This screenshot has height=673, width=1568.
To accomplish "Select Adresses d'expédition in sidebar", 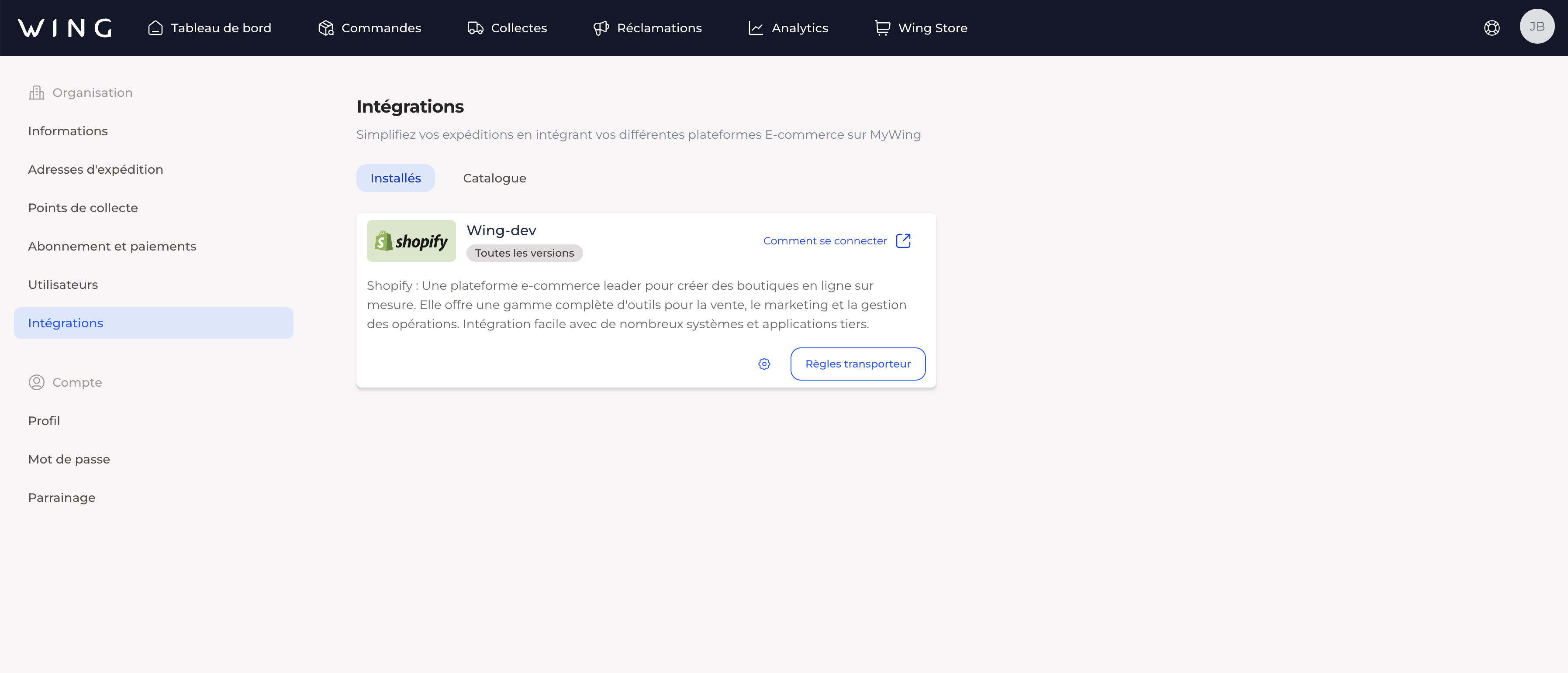I will click(x=96, y=170).
